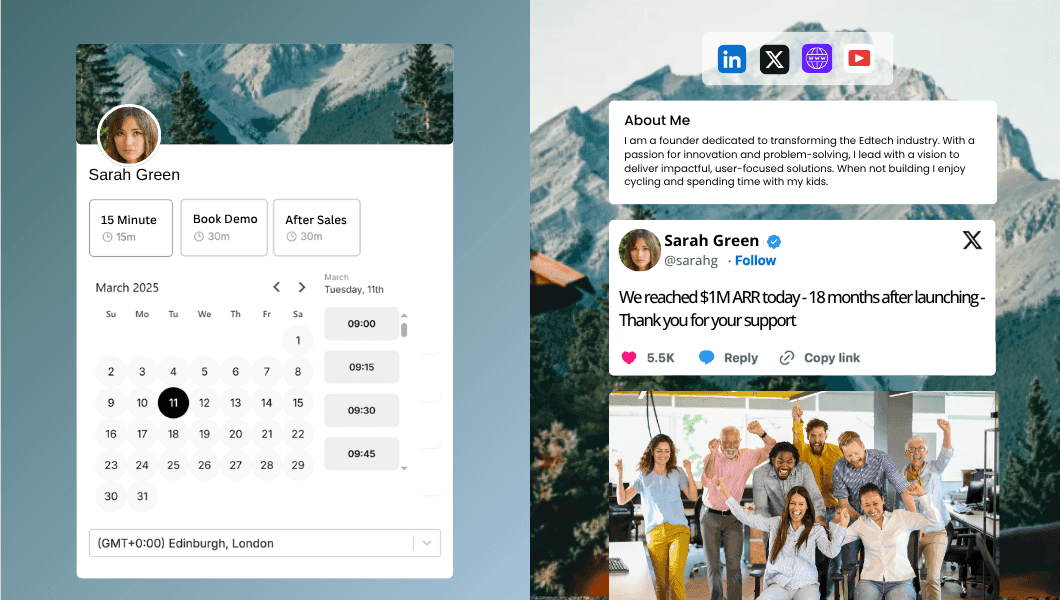Viewport: 1060px width, 600px height.
Task: Select March 18 on the calendar
Action: coord(173,433)
